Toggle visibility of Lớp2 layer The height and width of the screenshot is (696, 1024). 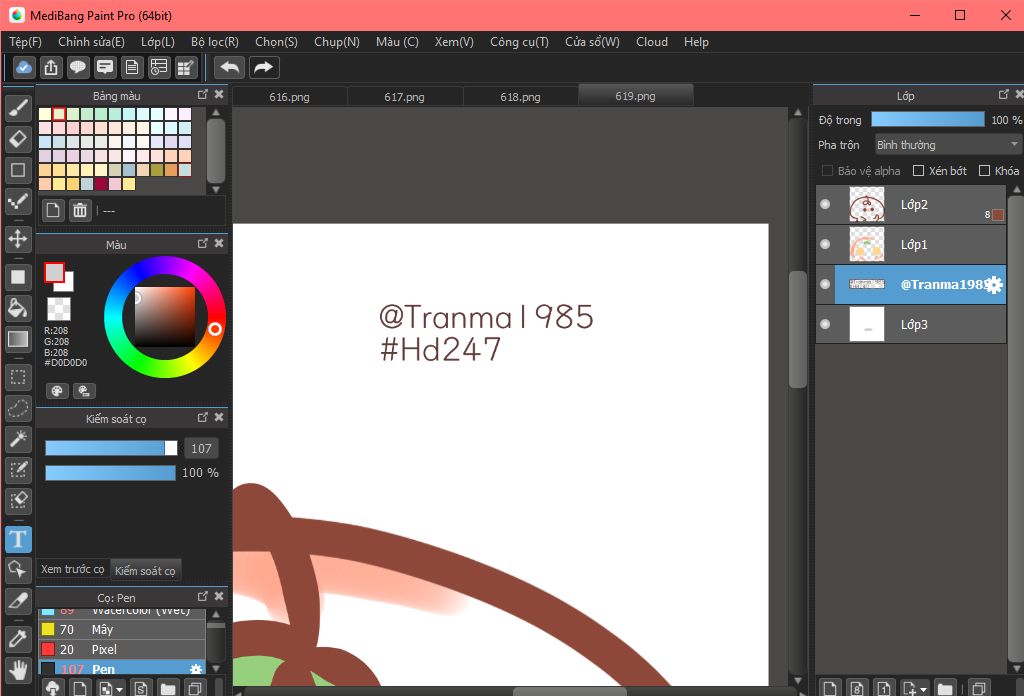point(825,204)
